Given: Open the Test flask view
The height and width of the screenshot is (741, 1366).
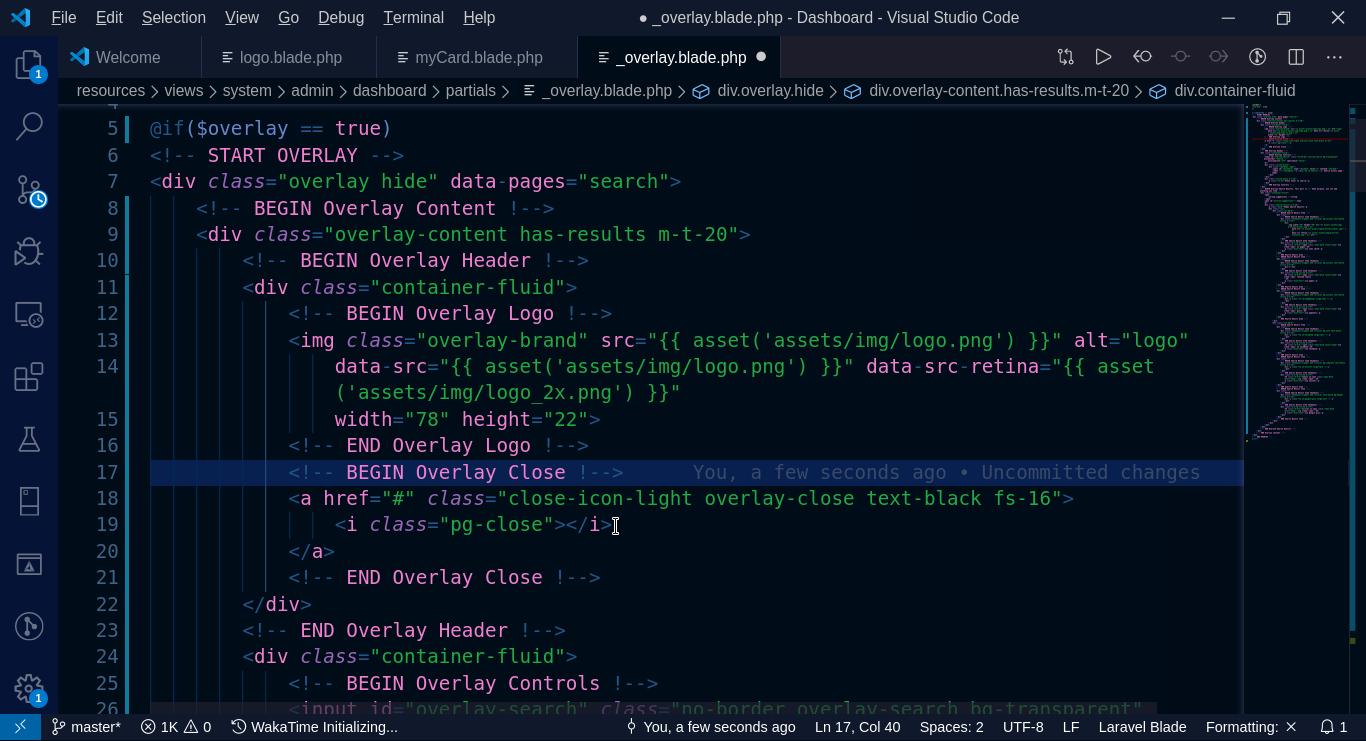Looking at the screenshot, I should [29, 439].
